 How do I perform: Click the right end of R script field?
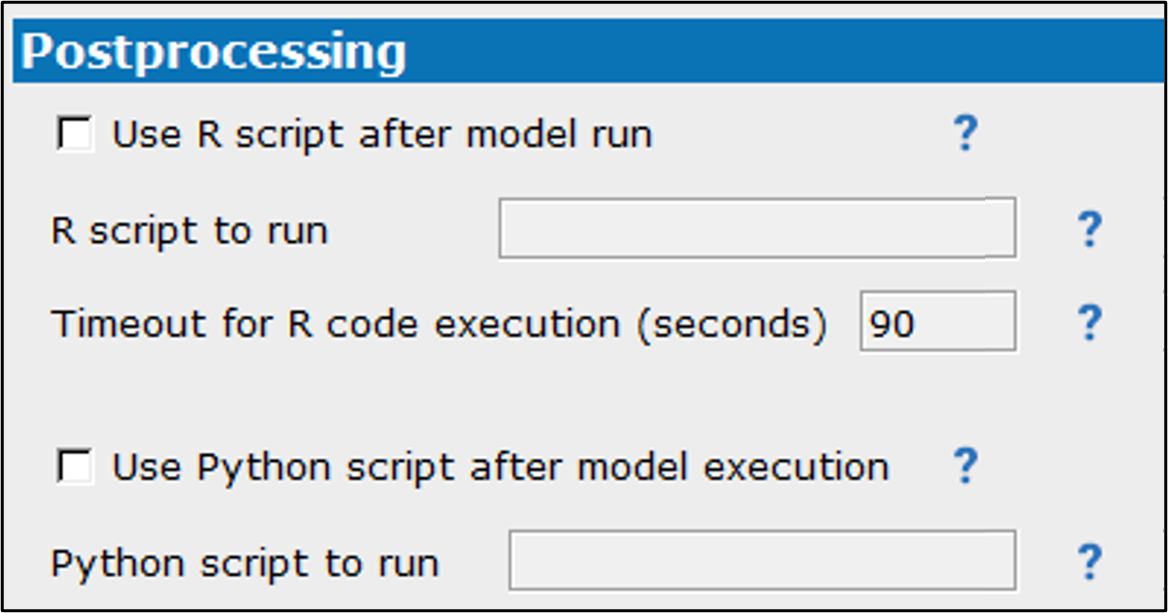point(998,228)
